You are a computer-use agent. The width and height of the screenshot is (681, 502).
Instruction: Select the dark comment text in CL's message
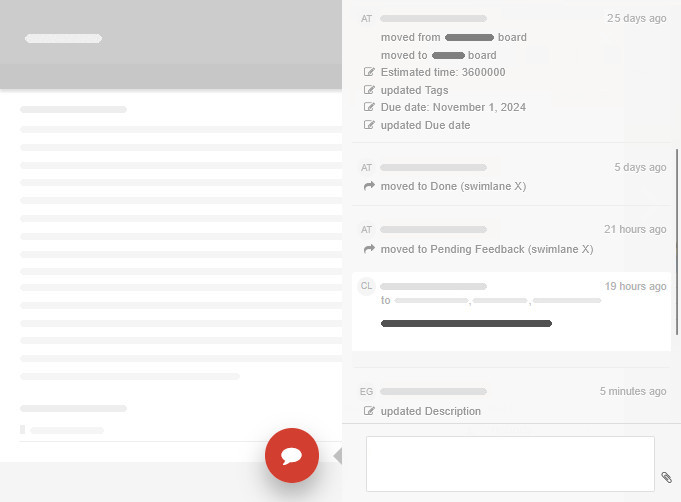466,323
